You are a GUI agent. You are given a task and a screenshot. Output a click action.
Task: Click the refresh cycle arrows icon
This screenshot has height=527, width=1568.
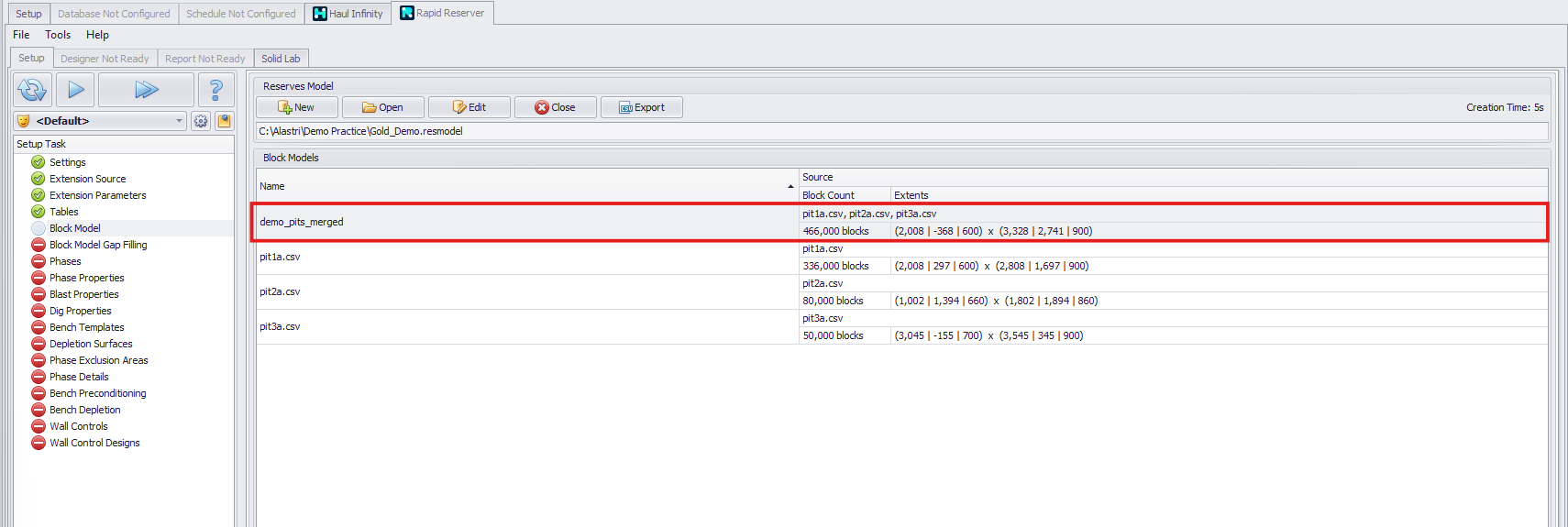tap(32, 90)
